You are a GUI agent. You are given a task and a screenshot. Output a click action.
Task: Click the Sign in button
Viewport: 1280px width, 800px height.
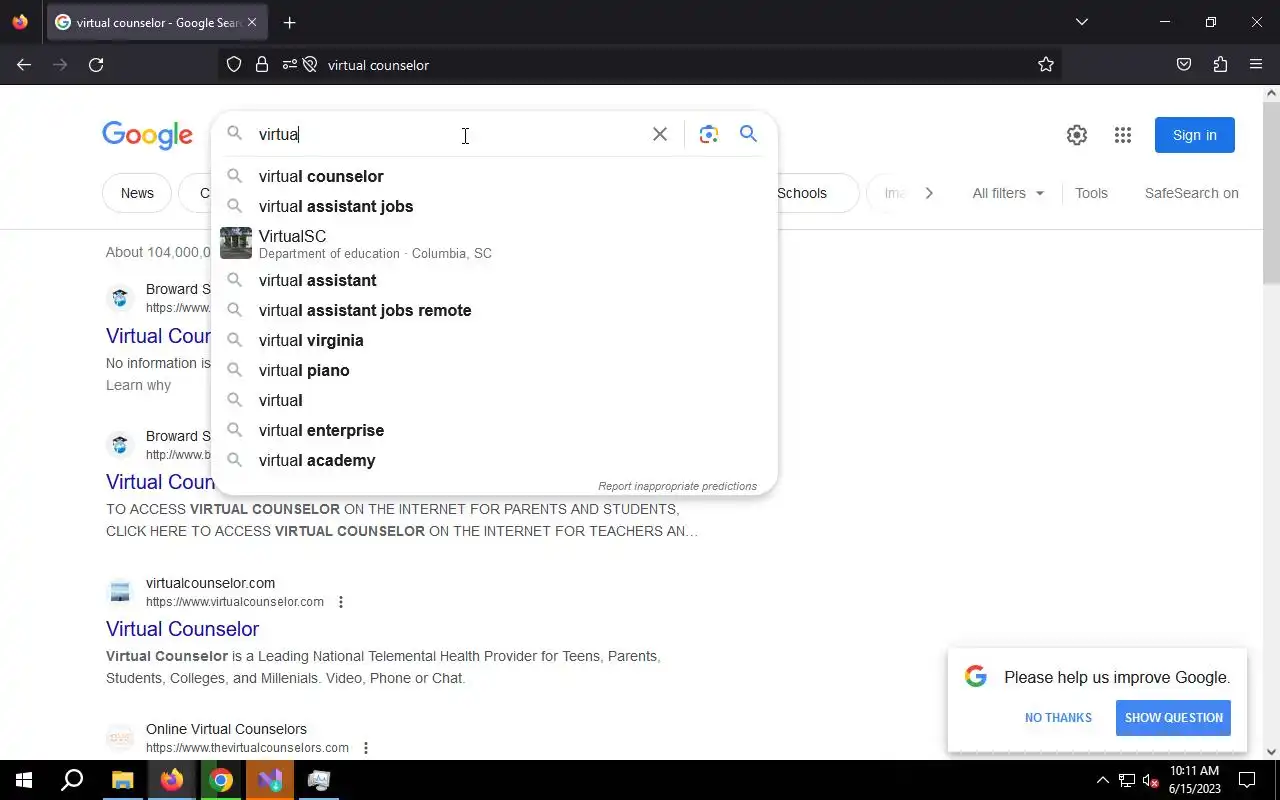point(1195,135)
